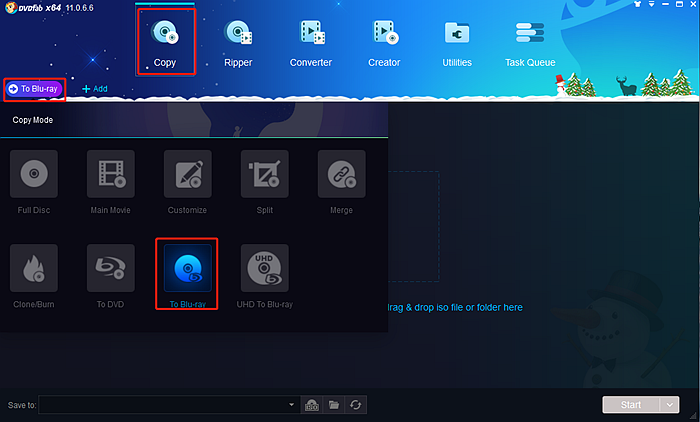This screenshot has width=700, height=422.
Task: Click the To Blu-ray mode switcher pill
Action: tap(34, 89)
